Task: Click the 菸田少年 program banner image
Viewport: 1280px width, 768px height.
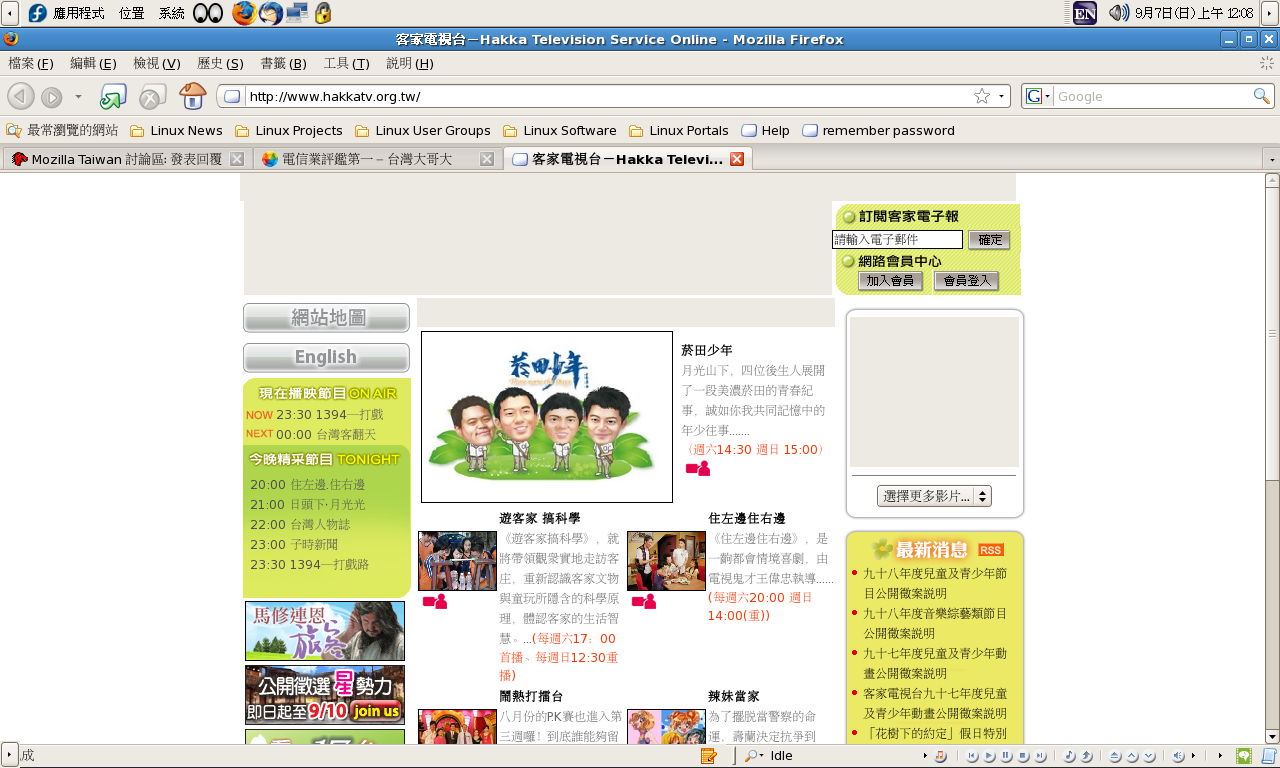Action: [546, 417]
